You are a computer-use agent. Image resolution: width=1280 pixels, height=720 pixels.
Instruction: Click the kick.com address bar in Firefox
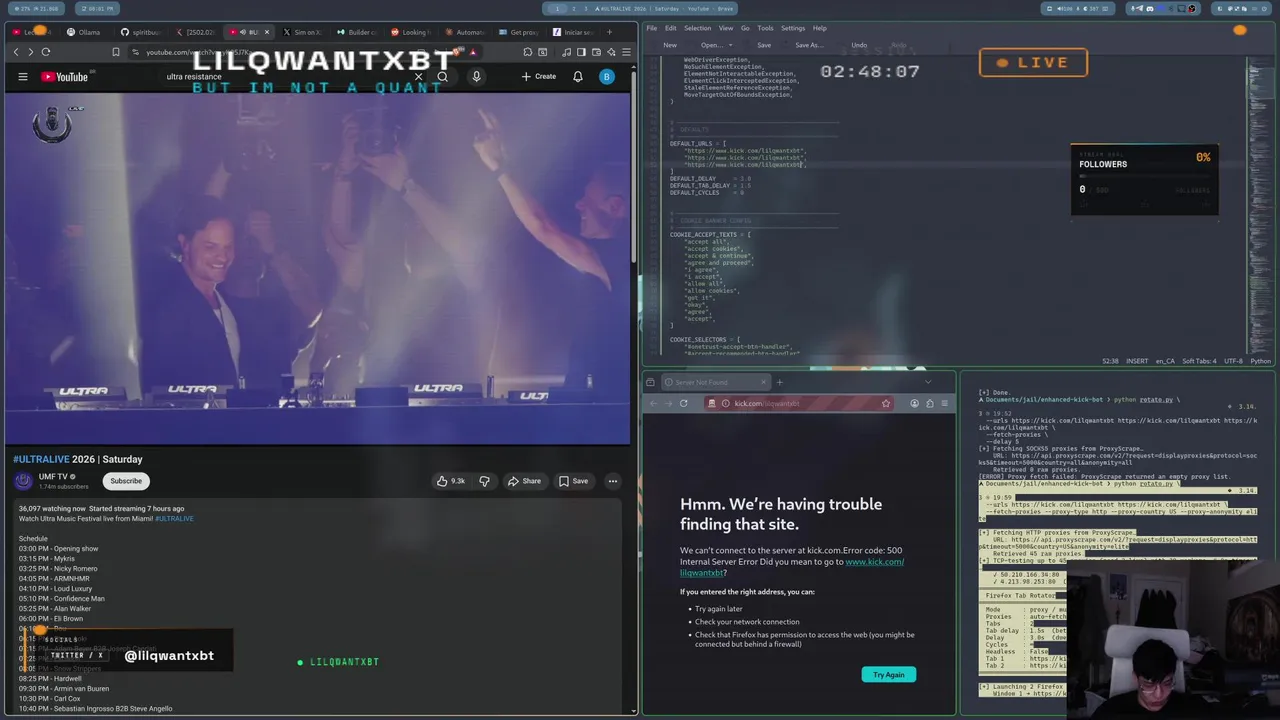(x=800, y=403)
